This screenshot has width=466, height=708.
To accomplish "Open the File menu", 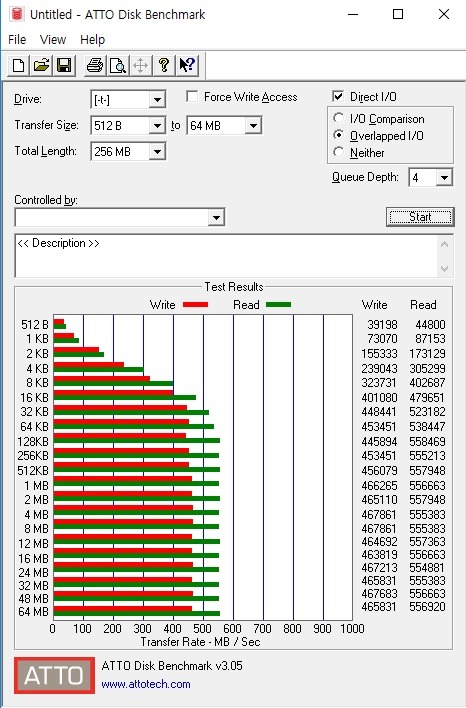I will pos(17,40).
